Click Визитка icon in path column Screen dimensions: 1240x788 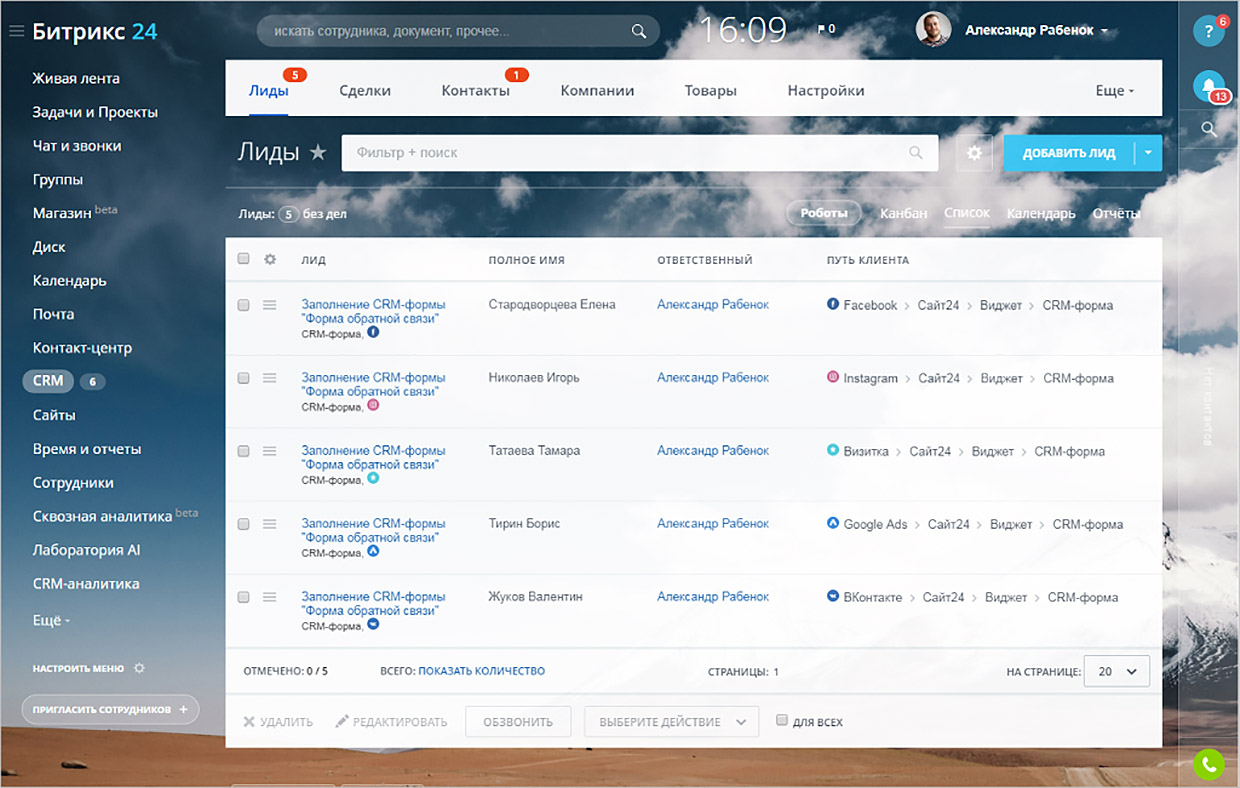pos(832,450)
